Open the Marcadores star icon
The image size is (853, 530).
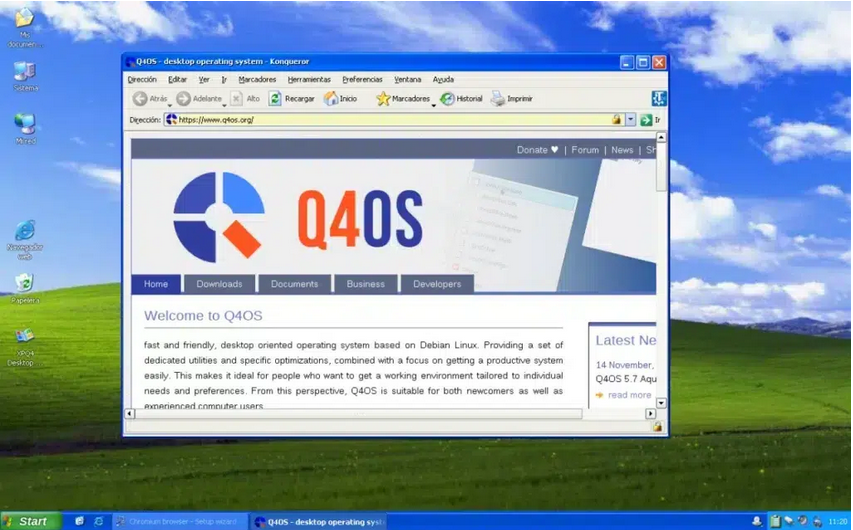pos(384,98)
